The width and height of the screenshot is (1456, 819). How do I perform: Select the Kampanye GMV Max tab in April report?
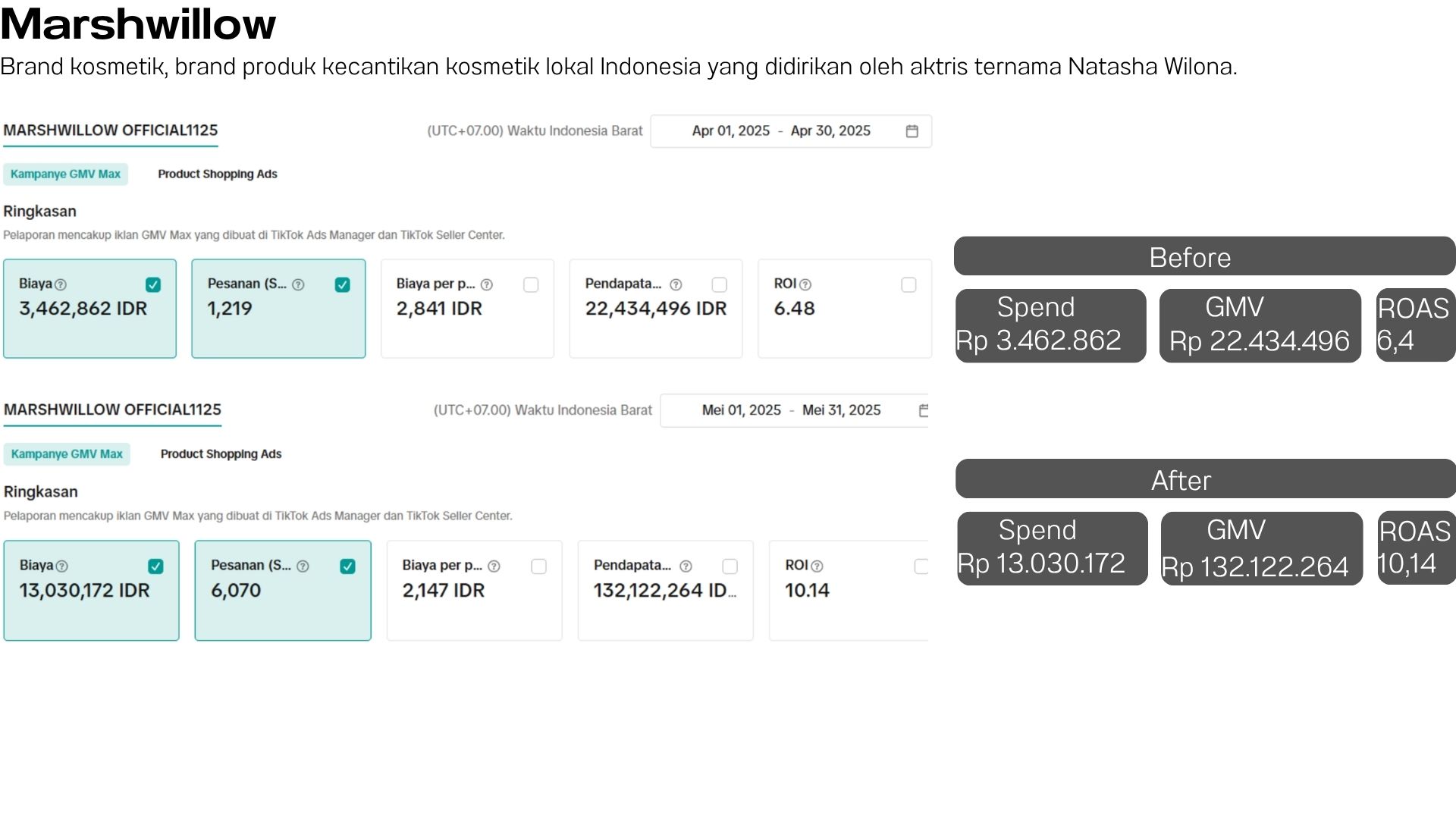(x=65, y=174)
